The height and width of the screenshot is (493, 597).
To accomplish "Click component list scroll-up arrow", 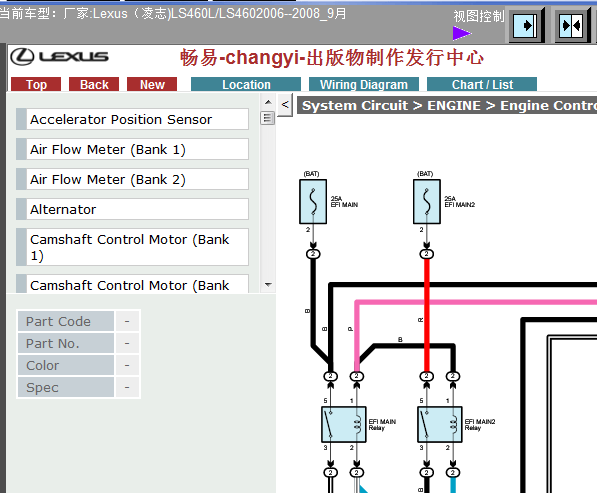I will (268, 102).
